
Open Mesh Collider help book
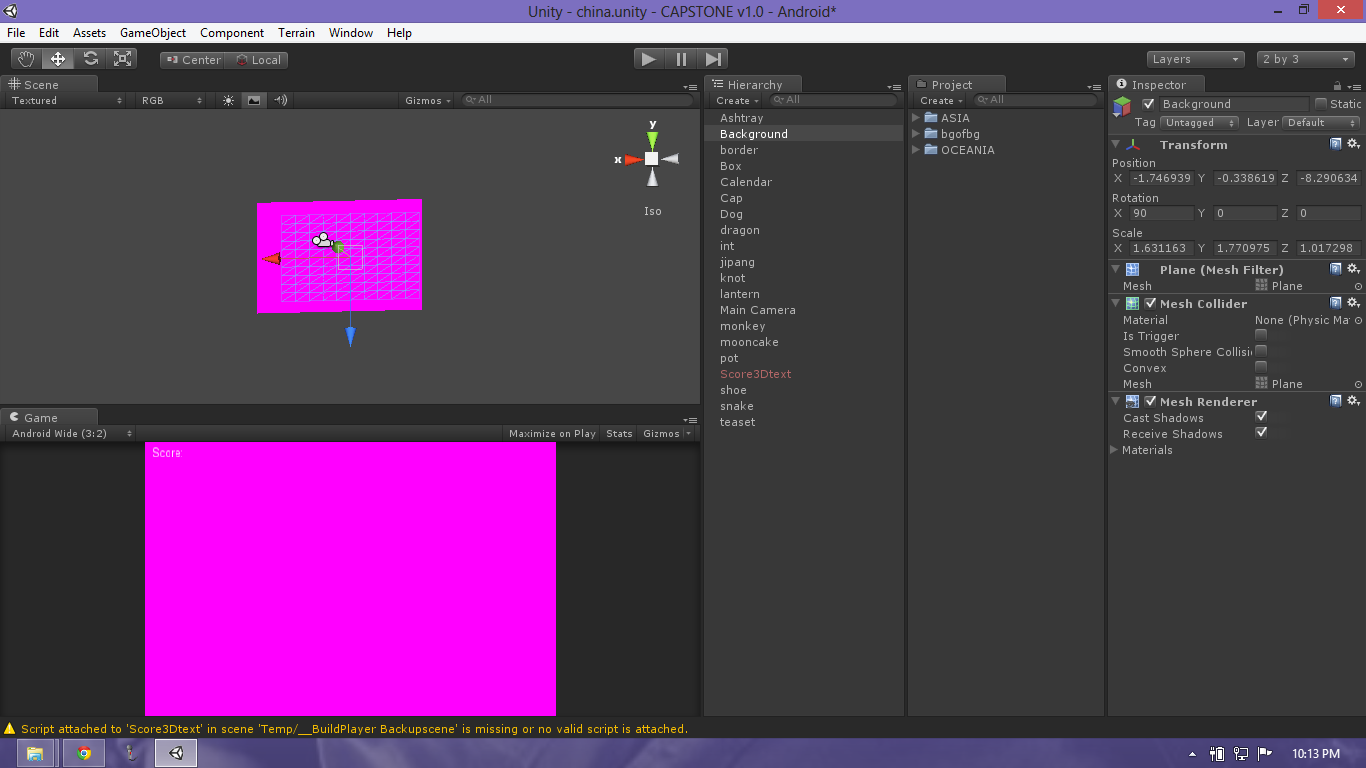(1335, 303)
